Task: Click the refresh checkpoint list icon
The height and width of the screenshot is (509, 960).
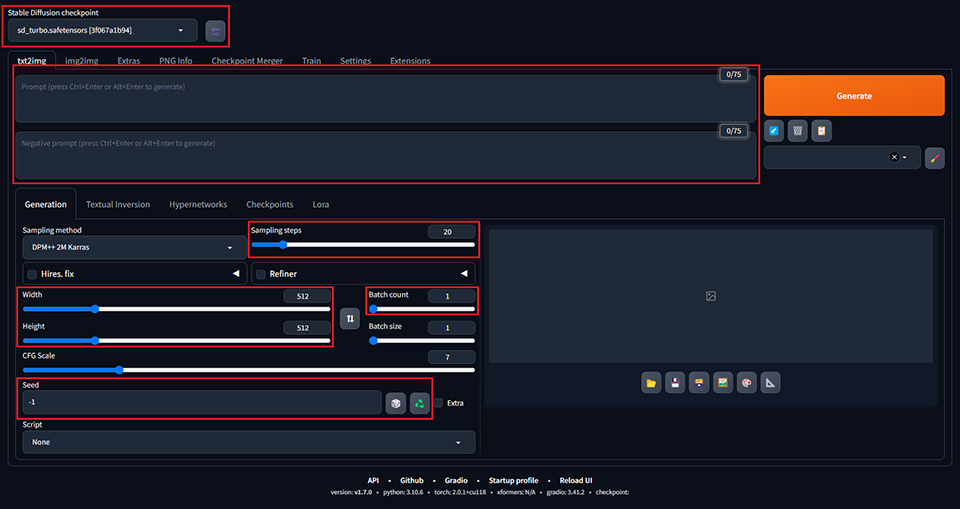Action: tap(215, 31)
